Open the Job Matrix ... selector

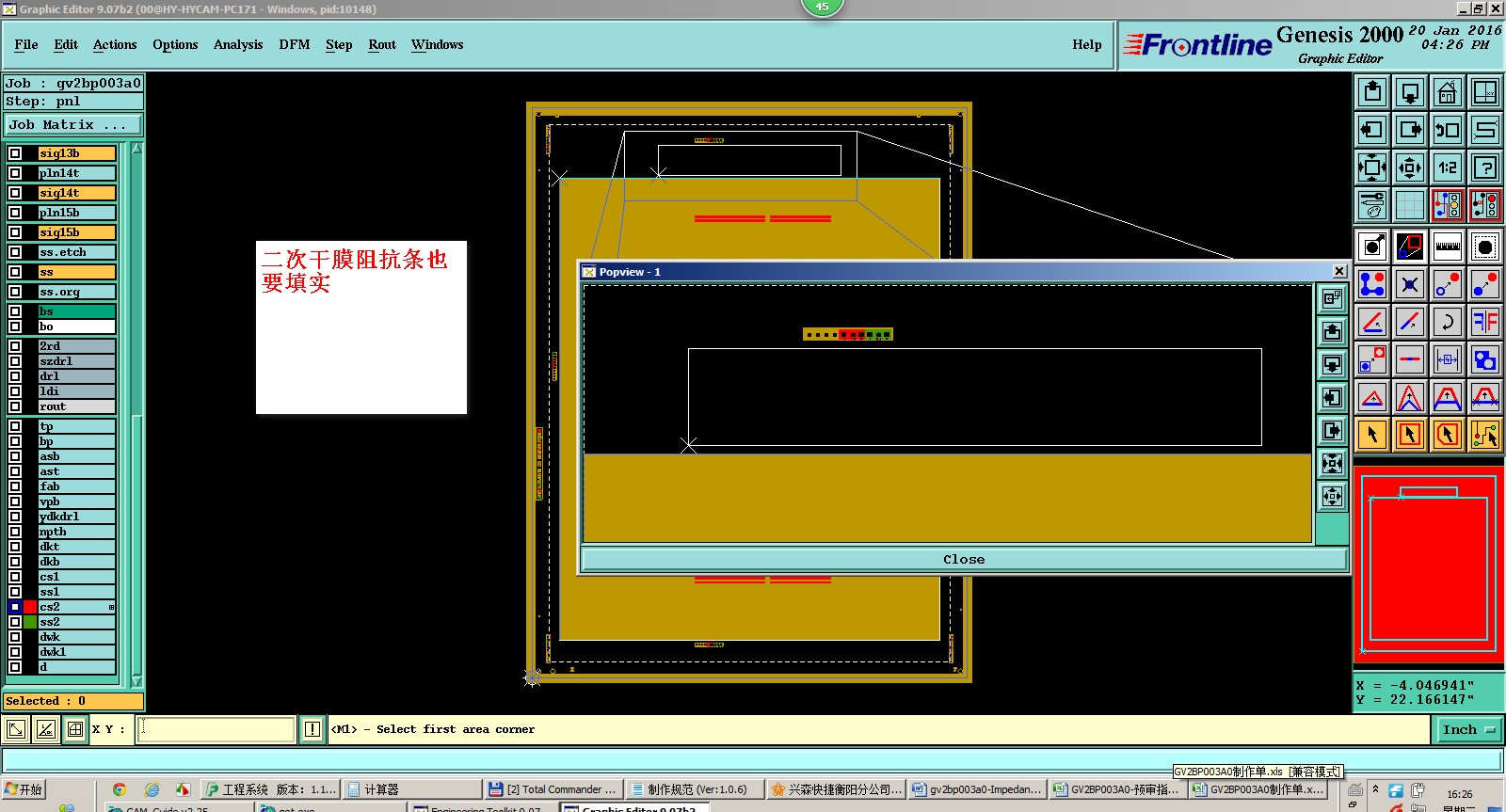(73, 124)
